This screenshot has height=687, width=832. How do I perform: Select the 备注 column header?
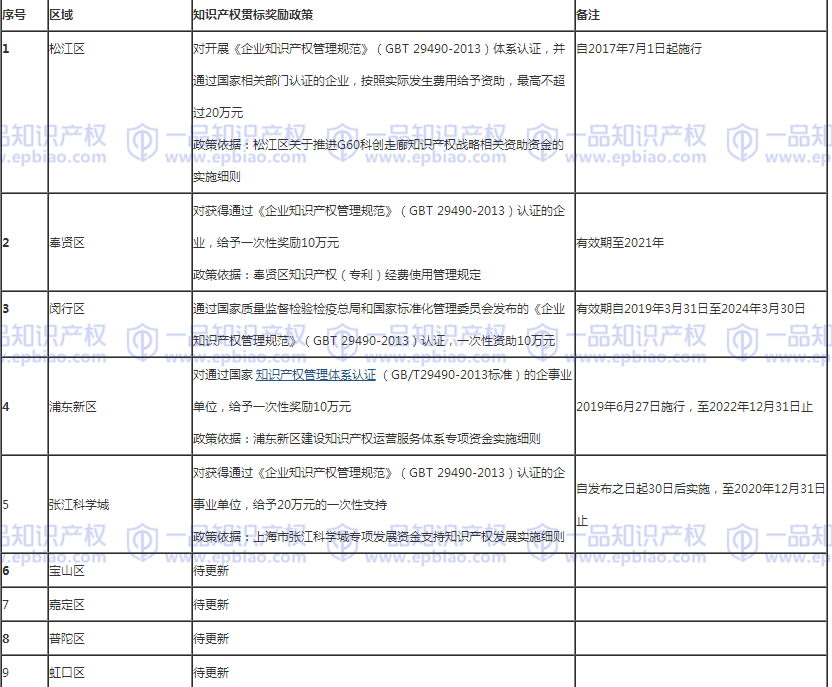[x=588, y=15]
